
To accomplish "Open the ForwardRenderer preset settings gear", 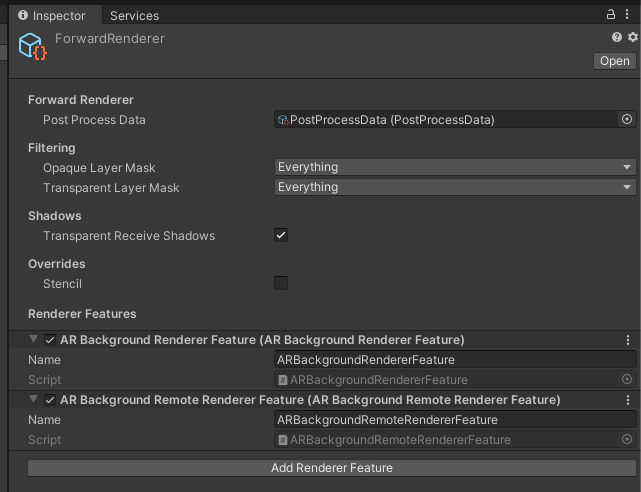I will tap(631, 37).
